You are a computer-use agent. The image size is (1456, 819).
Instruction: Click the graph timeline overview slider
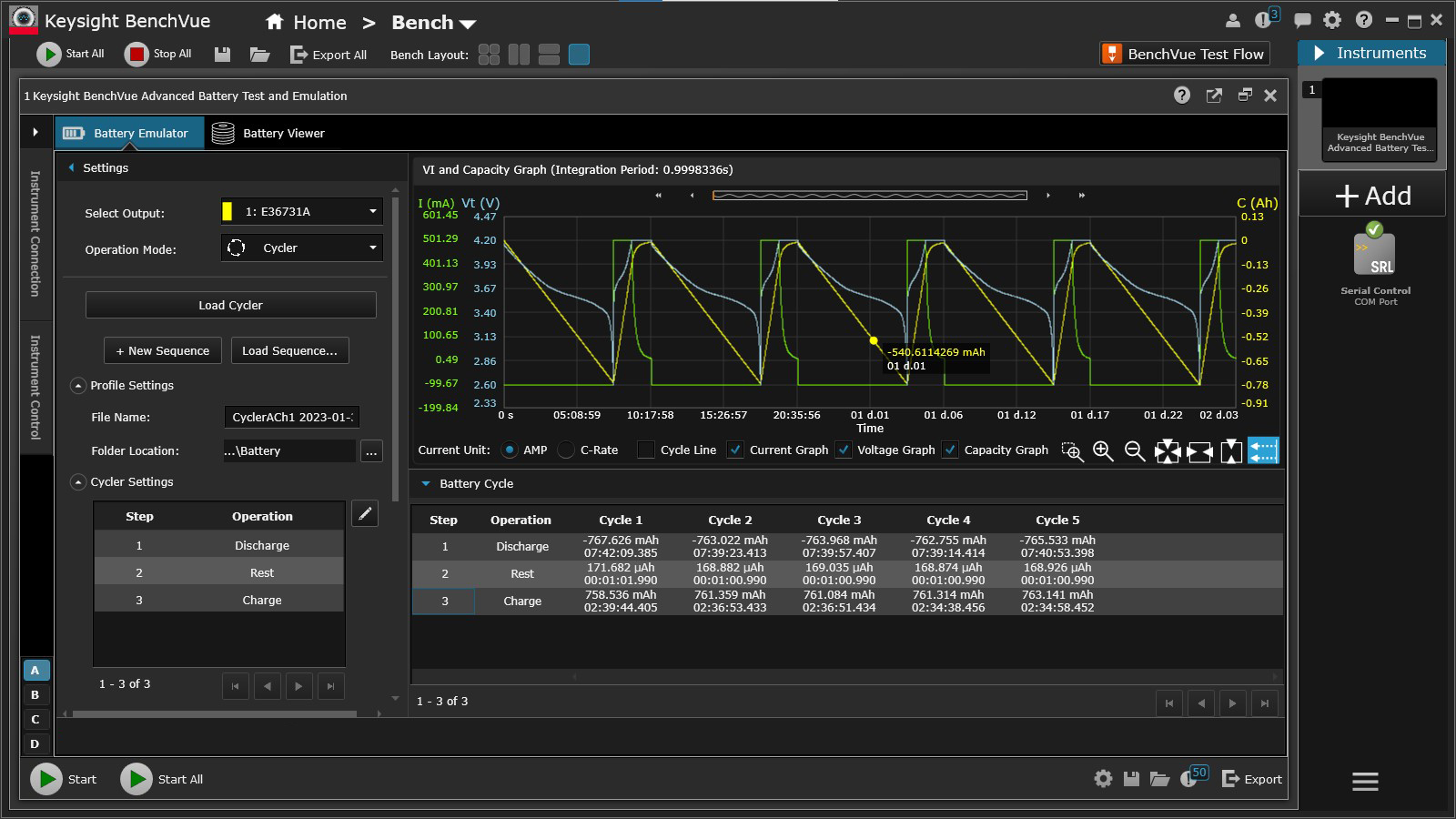tap(869, 195)
